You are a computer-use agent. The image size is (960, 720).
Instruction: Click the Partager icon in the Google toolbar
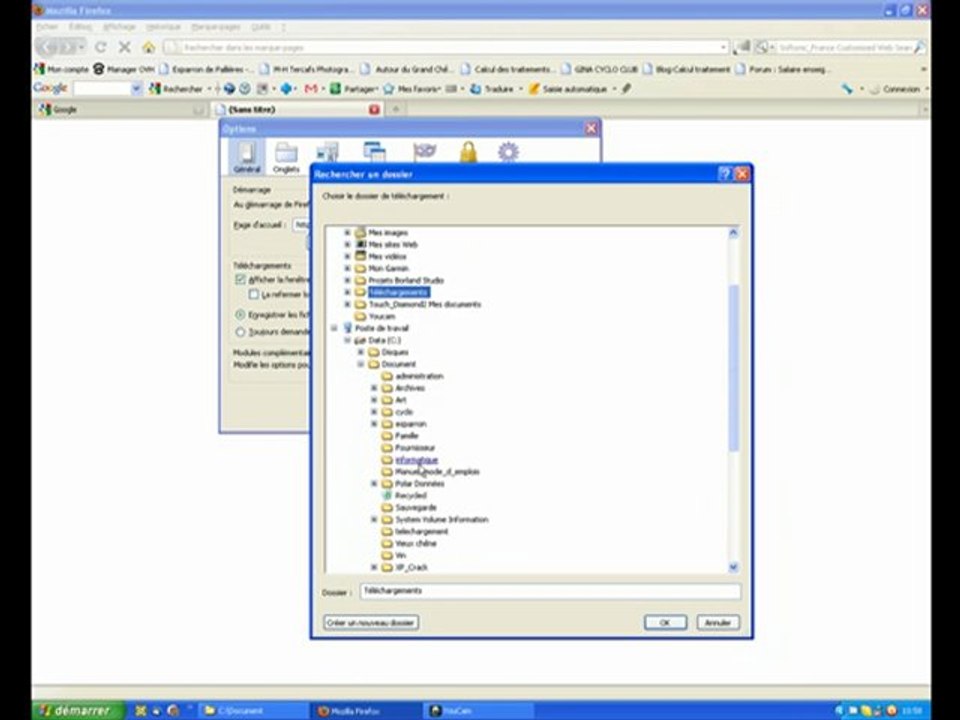pyautogui.click(x=335, y=89)
